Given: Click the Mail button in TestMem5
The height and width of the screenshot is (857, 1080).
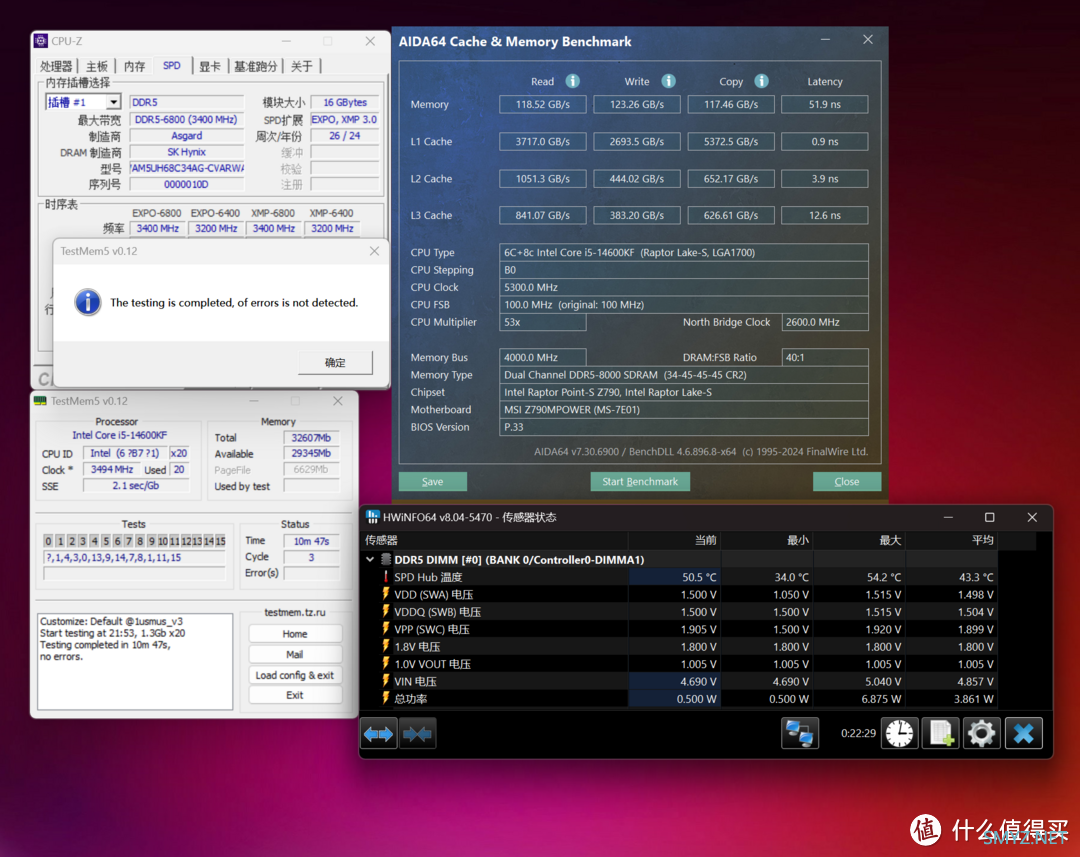Looking at the screenshot, I should pos(295,654).
